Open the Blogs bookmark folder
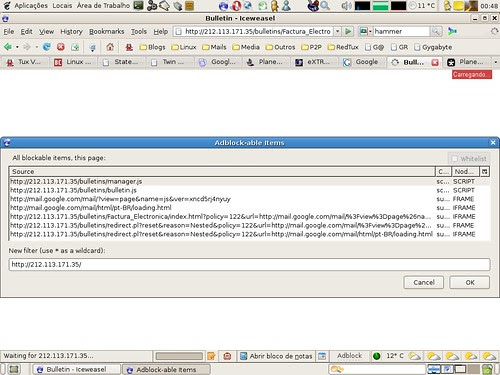Viewport: 500px width, 375px height. click(x=152, y=47)
